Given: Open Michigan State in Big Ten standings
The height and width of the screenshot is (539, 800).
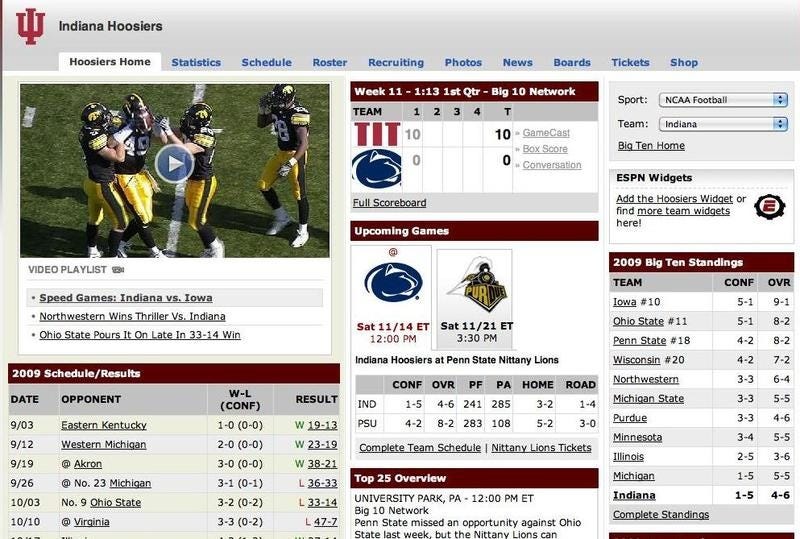Looking at the screenshot, I should [648, 399].
